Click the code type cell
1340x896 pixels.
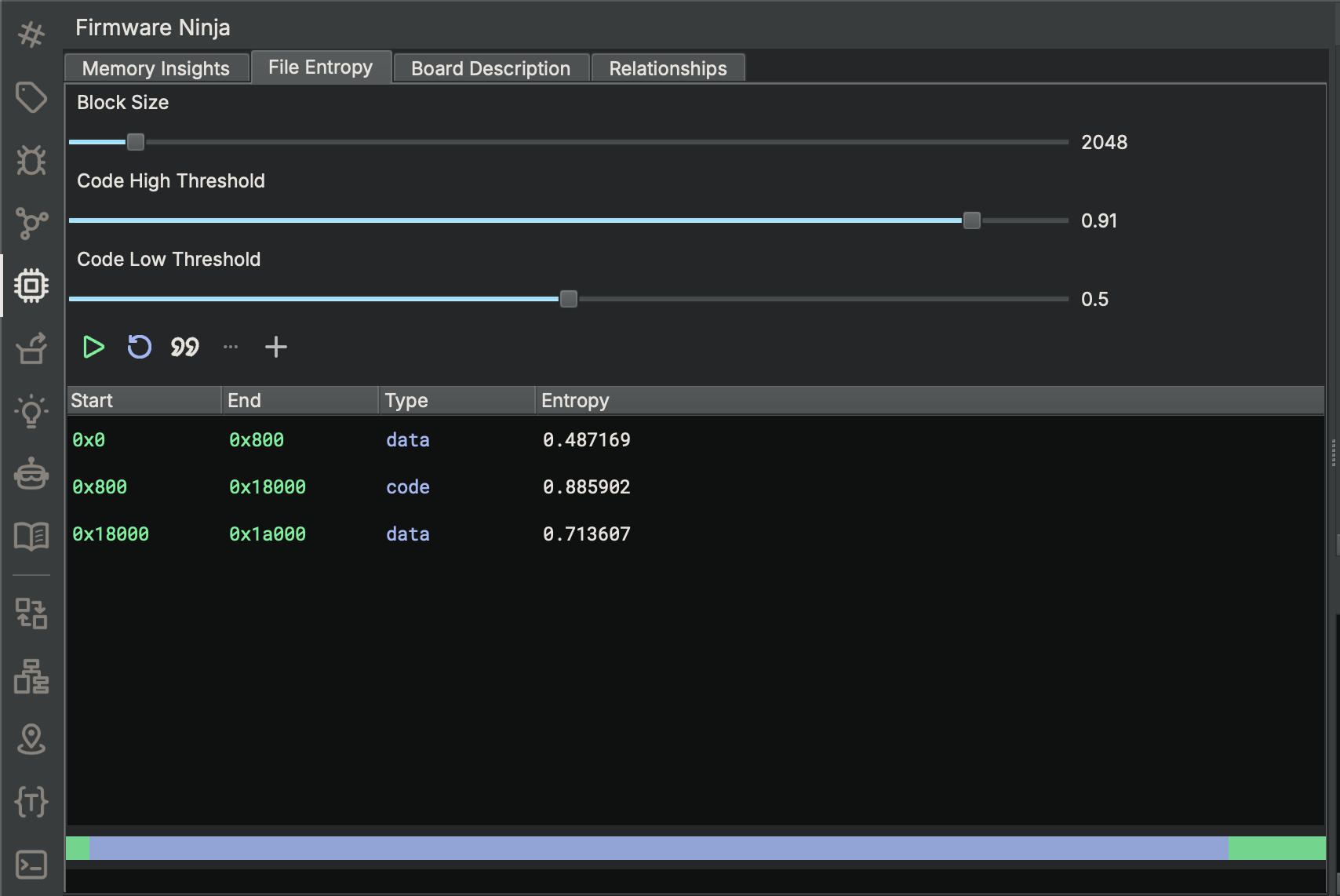[408, 487]
